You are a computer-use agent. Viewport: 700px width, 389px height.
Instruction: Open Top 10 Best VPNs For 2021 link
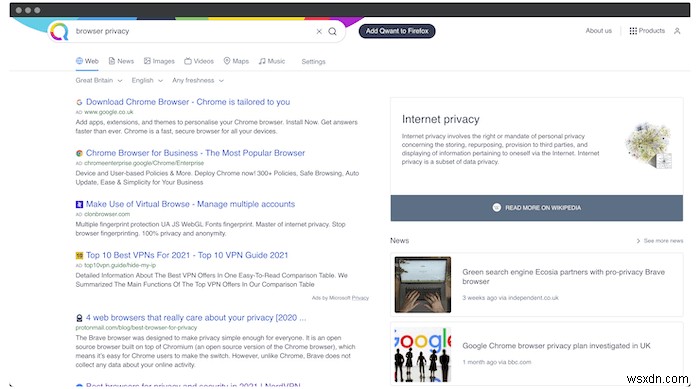coord(187,255)
